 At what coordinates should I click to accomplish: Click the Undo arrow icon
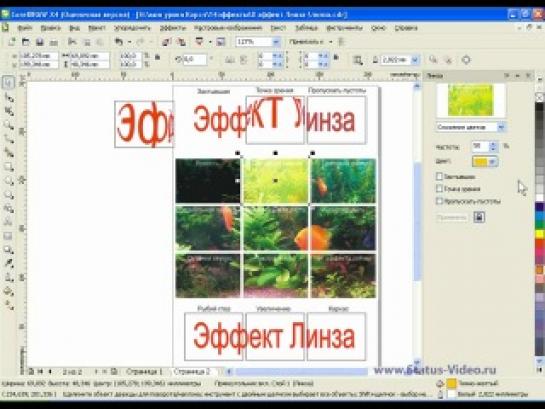[119, 42]
